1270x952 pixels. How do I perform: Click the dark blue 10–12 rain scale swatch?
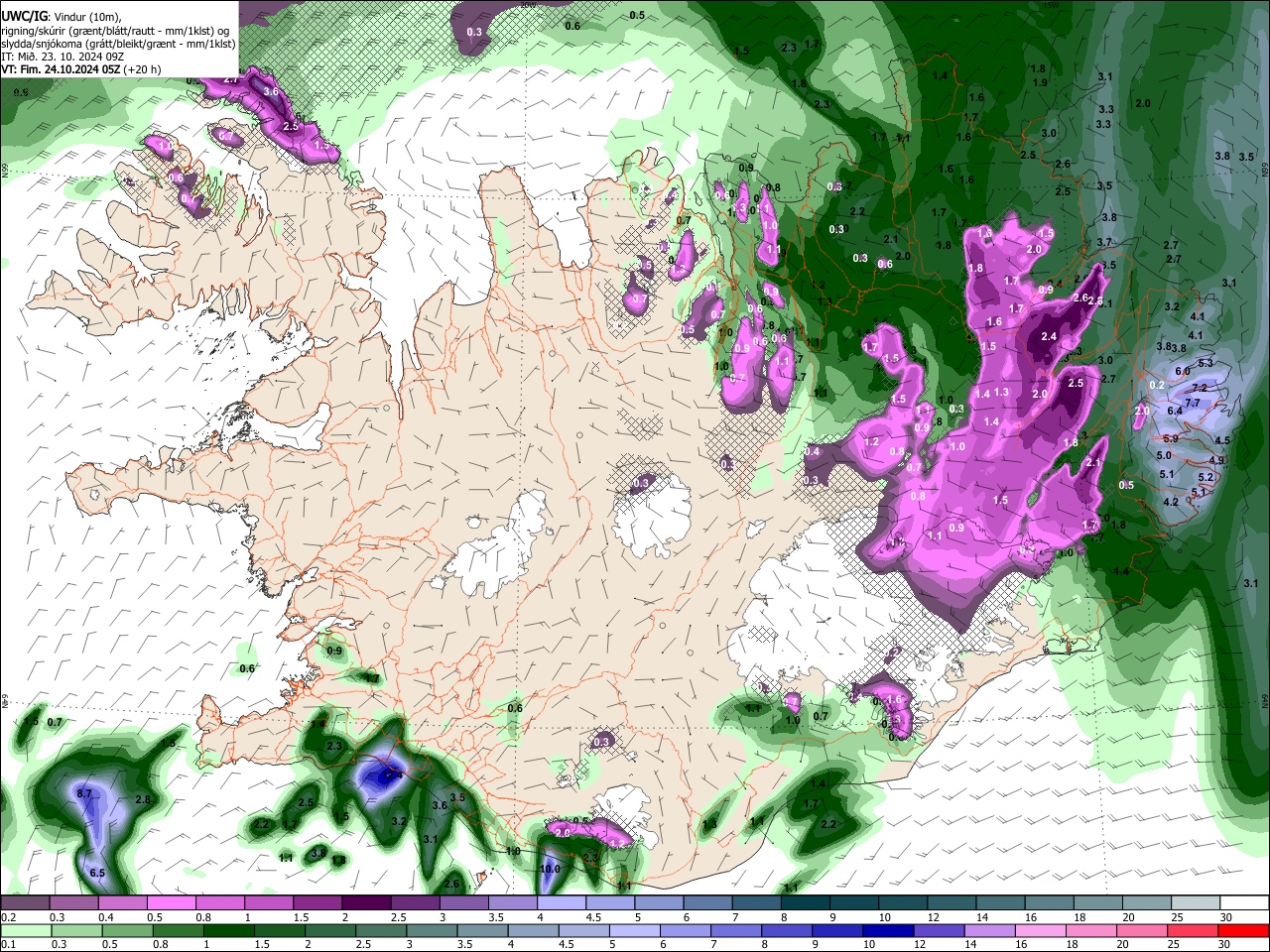(888, 931)
